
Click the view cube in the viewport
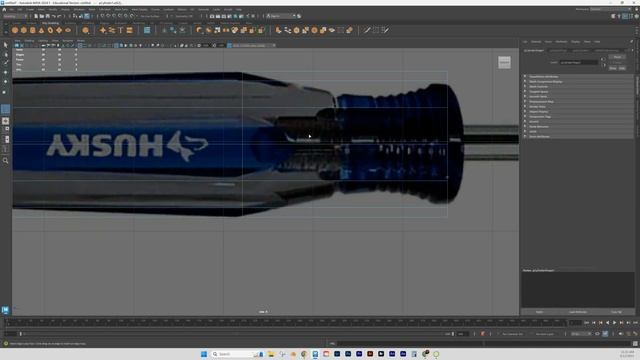504,62
